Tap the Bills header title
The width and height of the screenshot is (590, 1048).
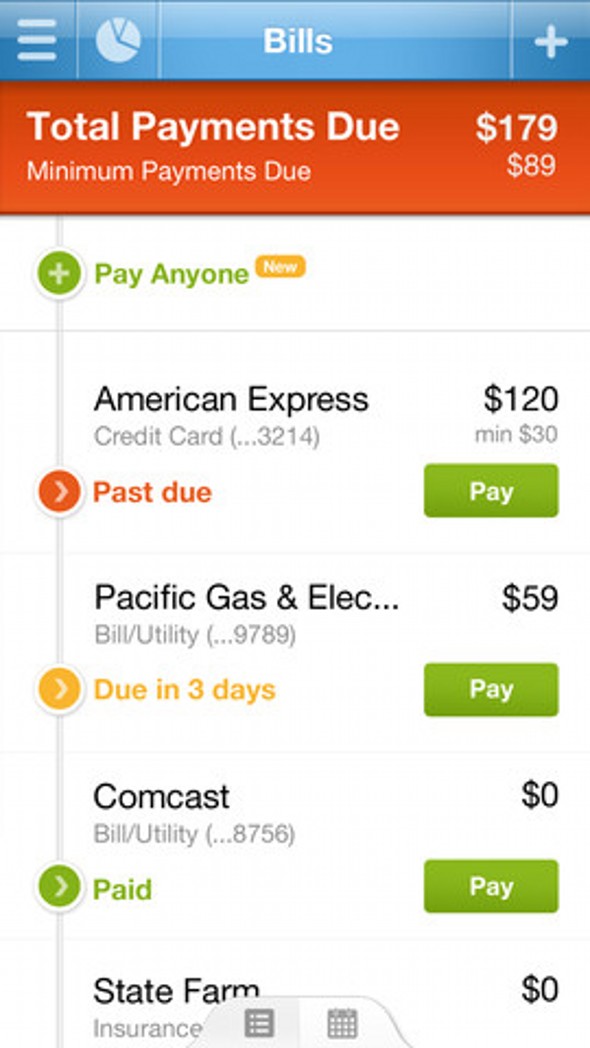pos(298,41)
